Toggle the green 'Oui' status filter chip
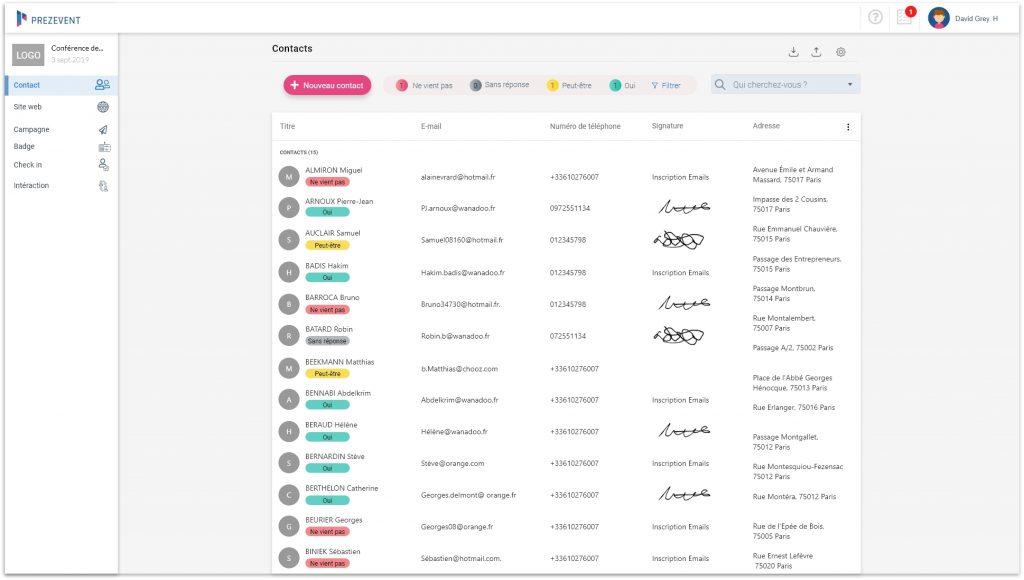The height and width of the screenshot is (580, 1024). pos(622,86)
